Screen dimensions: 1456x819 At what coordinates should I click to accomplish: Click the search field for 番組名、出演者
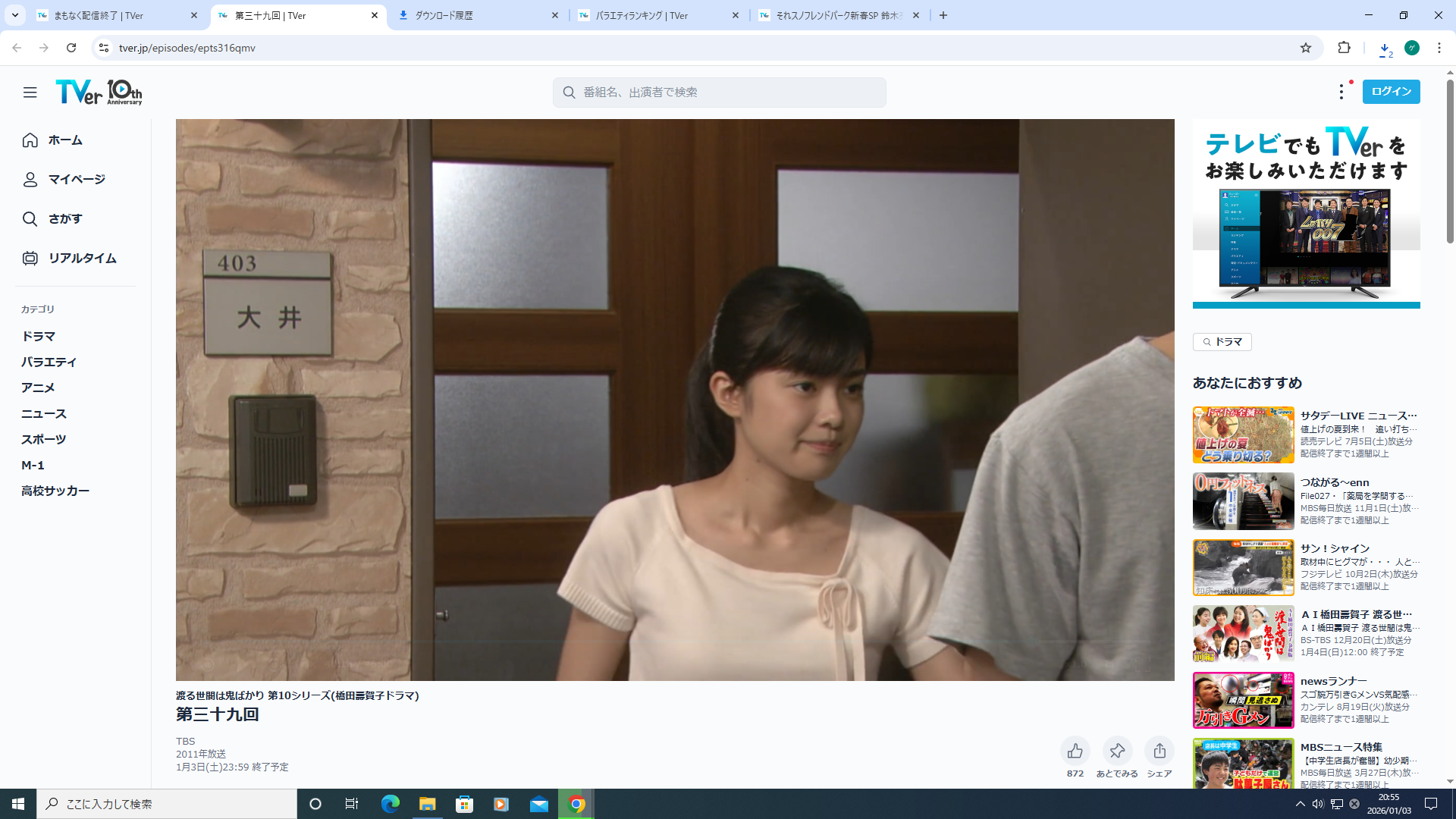coord(719,93)
